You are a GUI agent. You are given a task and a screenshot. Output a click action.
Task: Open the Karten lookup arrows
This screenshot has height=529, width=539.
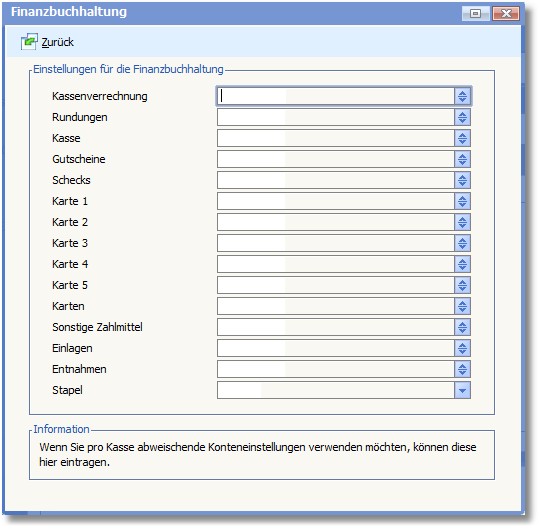(462, 306)
